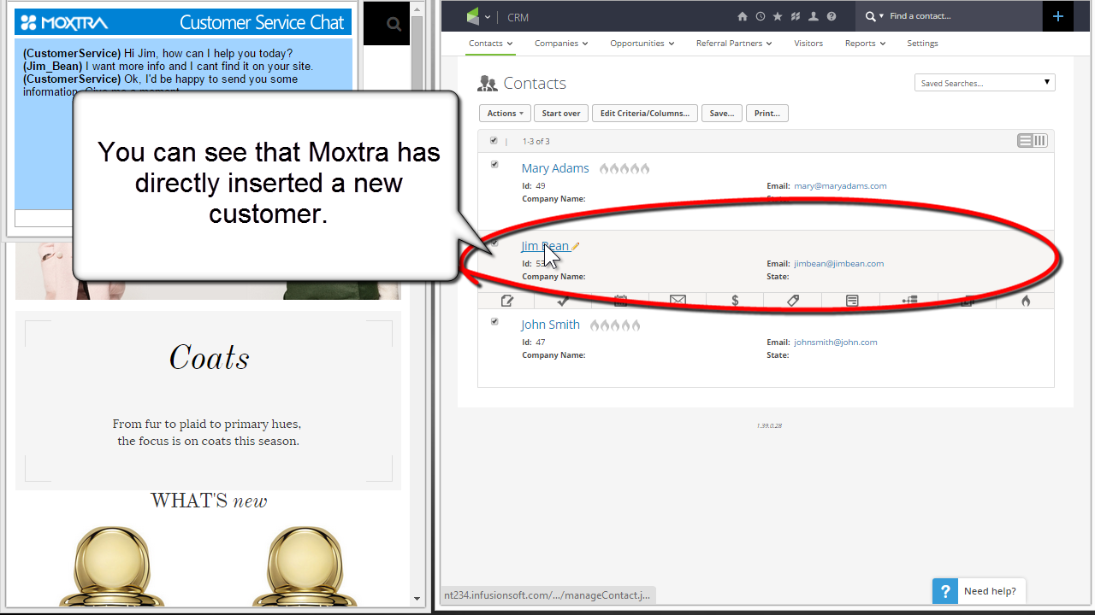Click the Customer Service Chat title bar
Screen dimensions: 1095x615
point(183,22)
